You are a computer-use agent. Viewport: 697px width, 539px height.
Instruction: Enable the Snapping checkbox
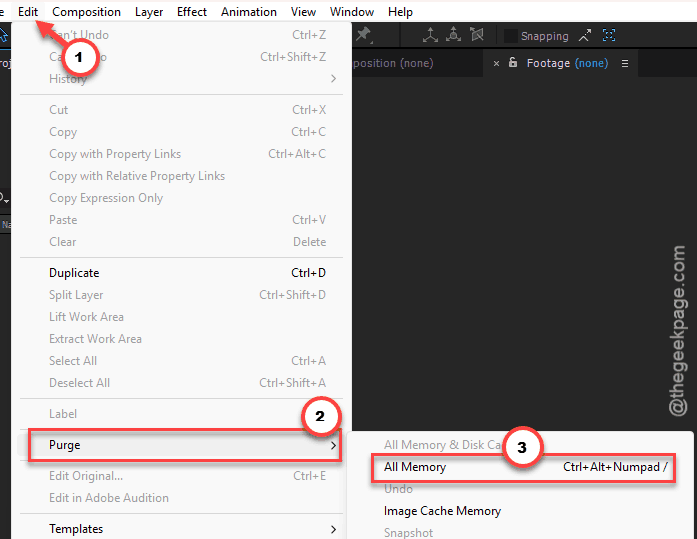tap(510, 36)
